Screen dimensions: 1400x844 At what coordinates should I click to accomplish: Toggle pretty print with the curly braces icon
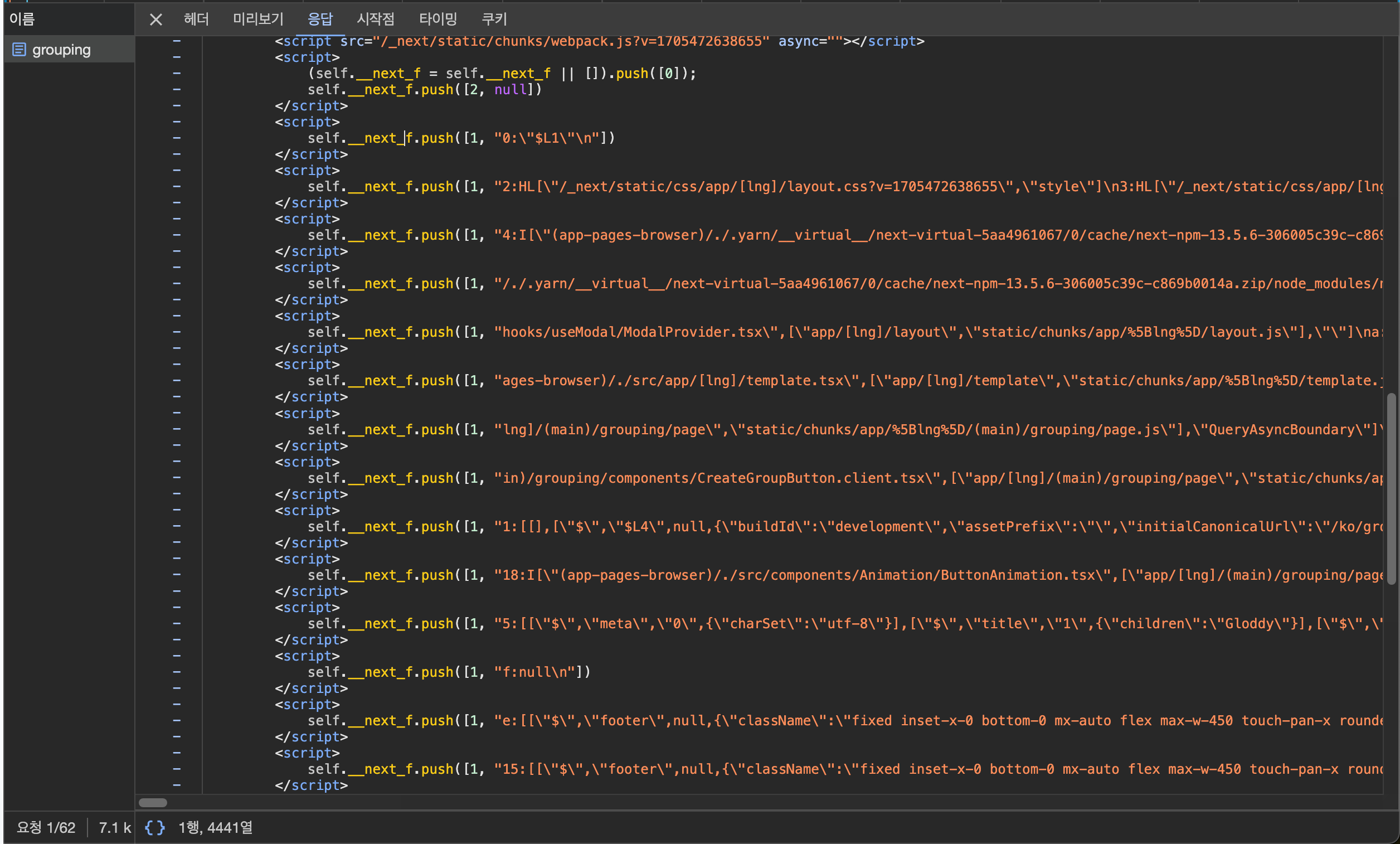point(154,827)
